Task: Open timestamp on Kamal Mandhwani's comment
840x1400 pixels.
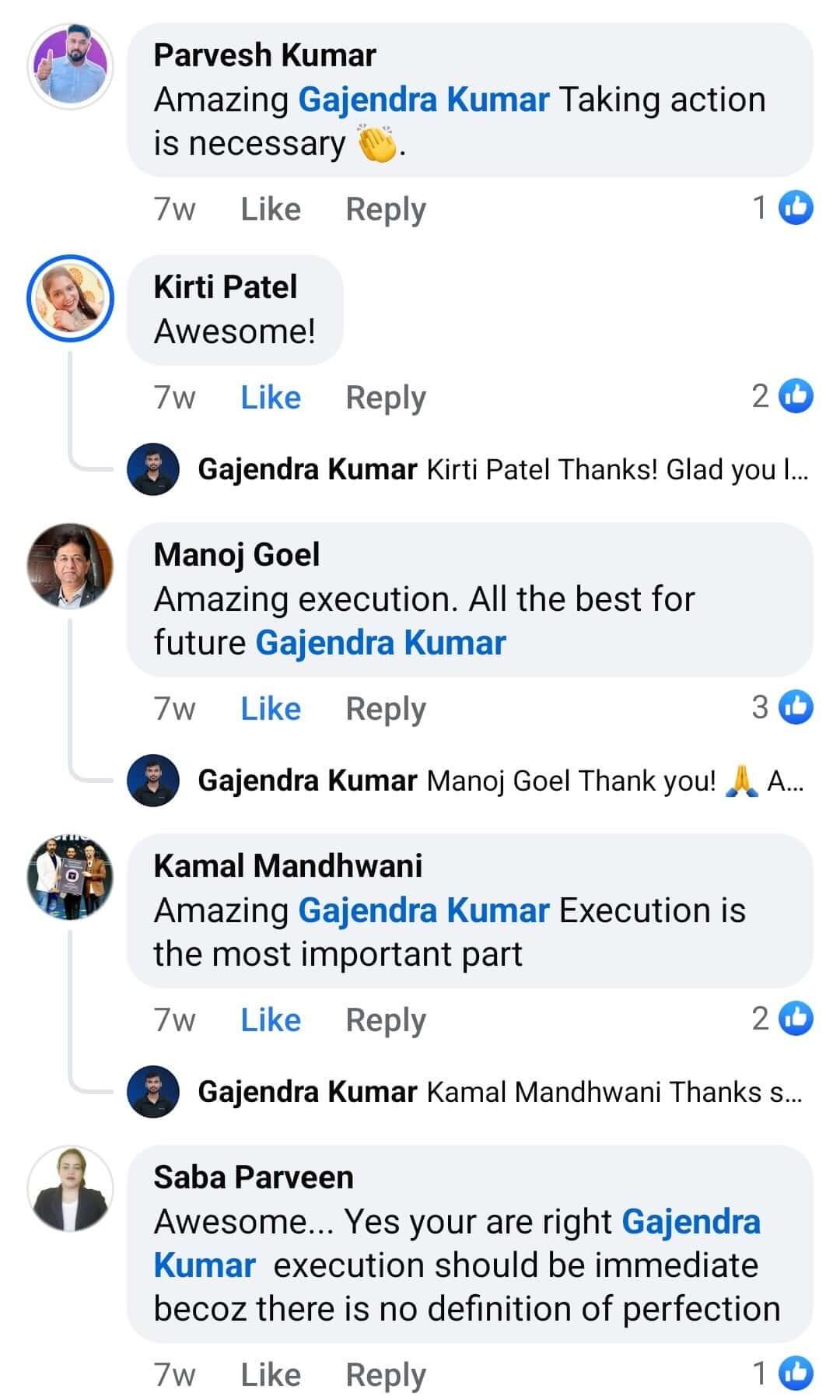Action: (x=173, y=1019)
